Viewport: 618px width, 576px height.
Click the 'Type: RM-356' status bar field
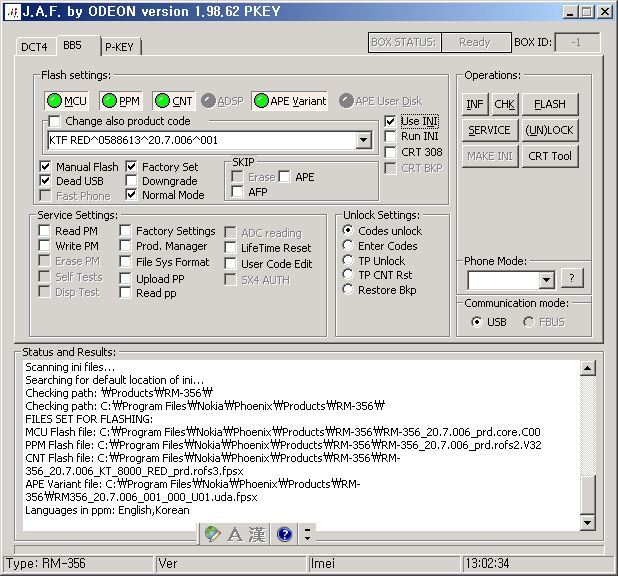78,563
